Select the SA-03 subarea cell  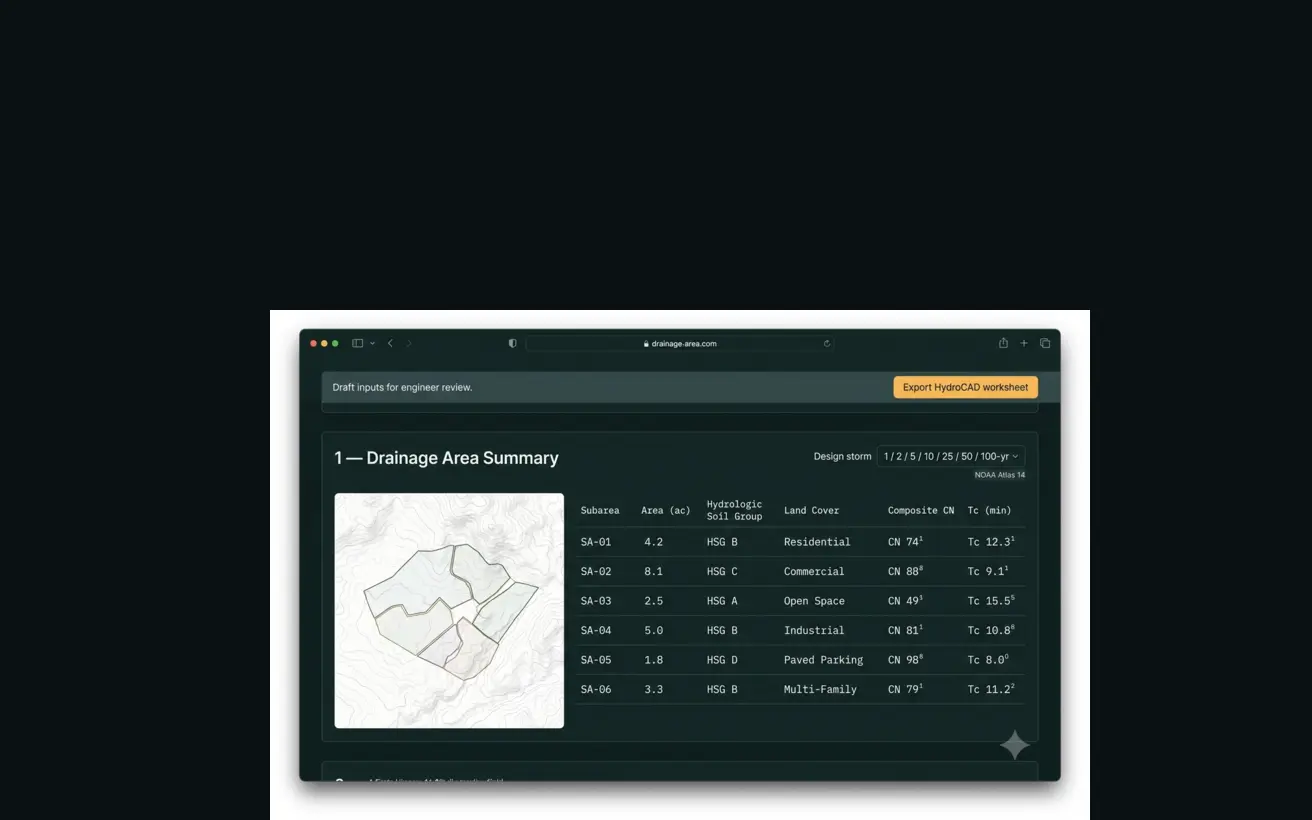point(596,601)
